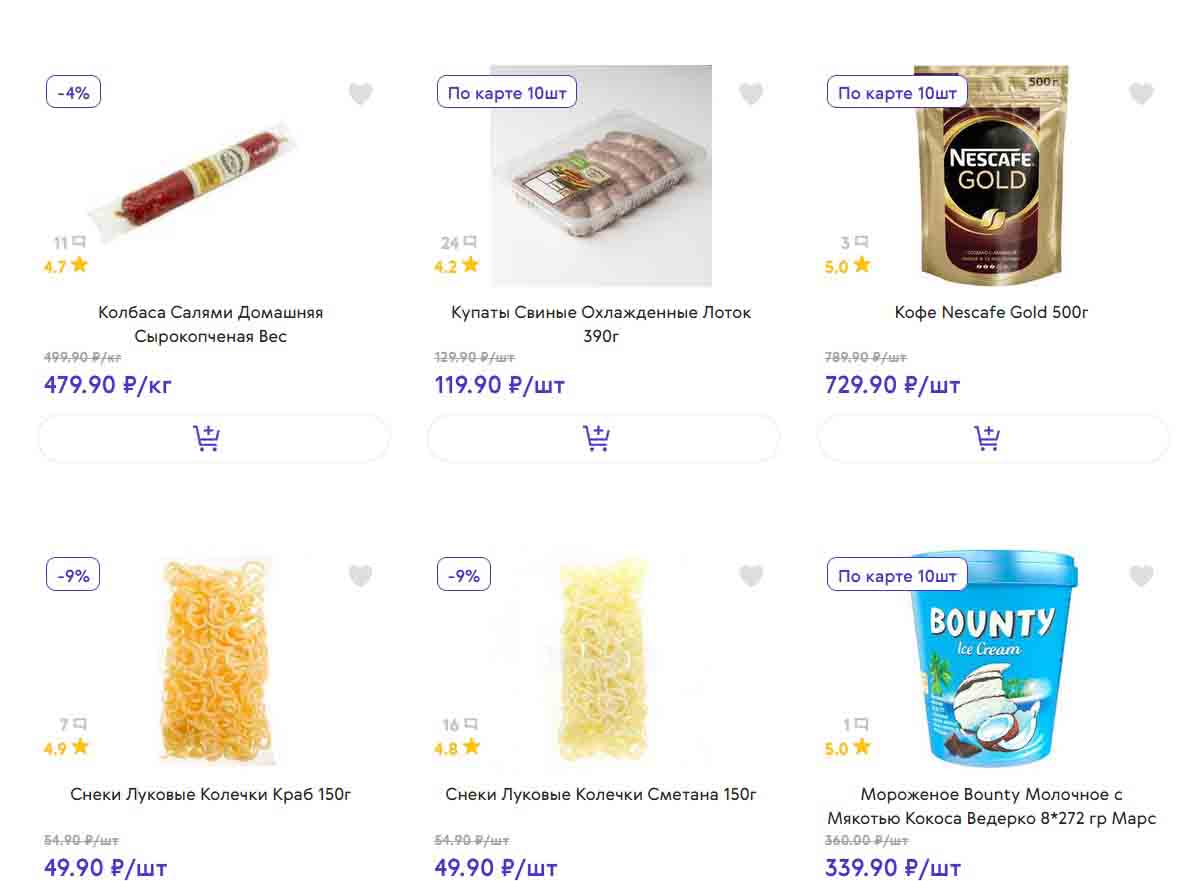
Task: Click heart icon on Bounty ice cream
Action: (1141, 576)
